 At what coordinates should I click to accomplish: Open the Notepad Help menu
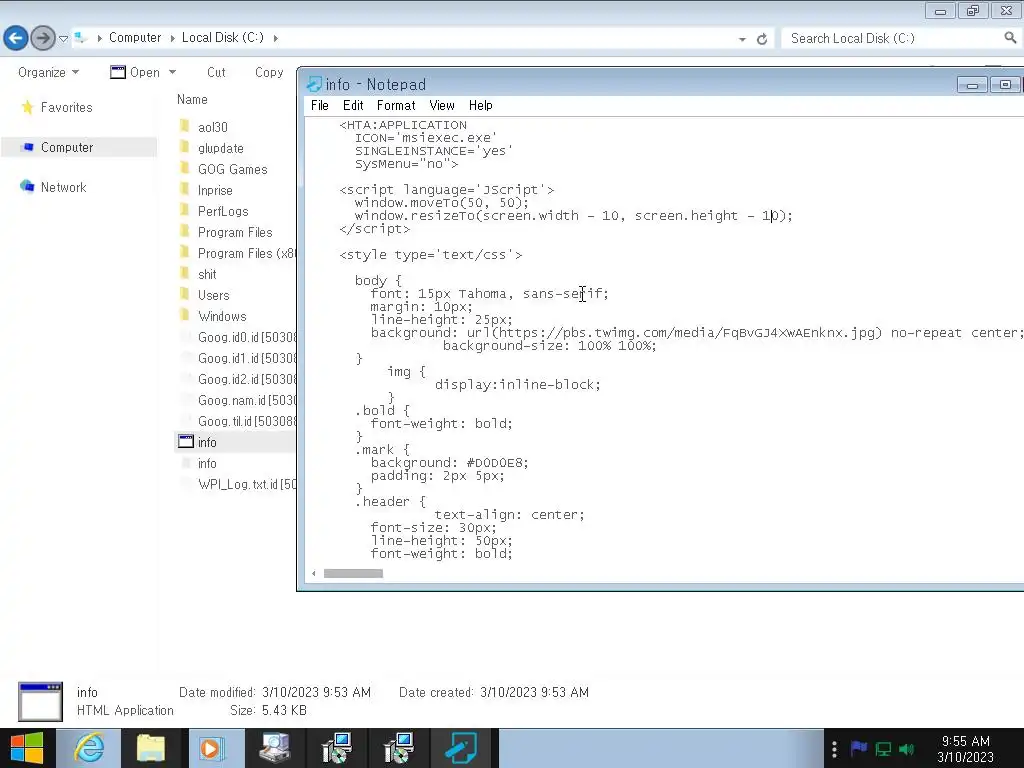tap(480, 105)
